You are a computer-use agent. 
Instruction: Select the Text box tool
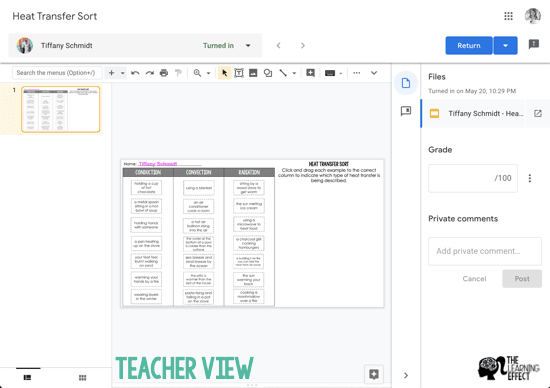point(239,73)
